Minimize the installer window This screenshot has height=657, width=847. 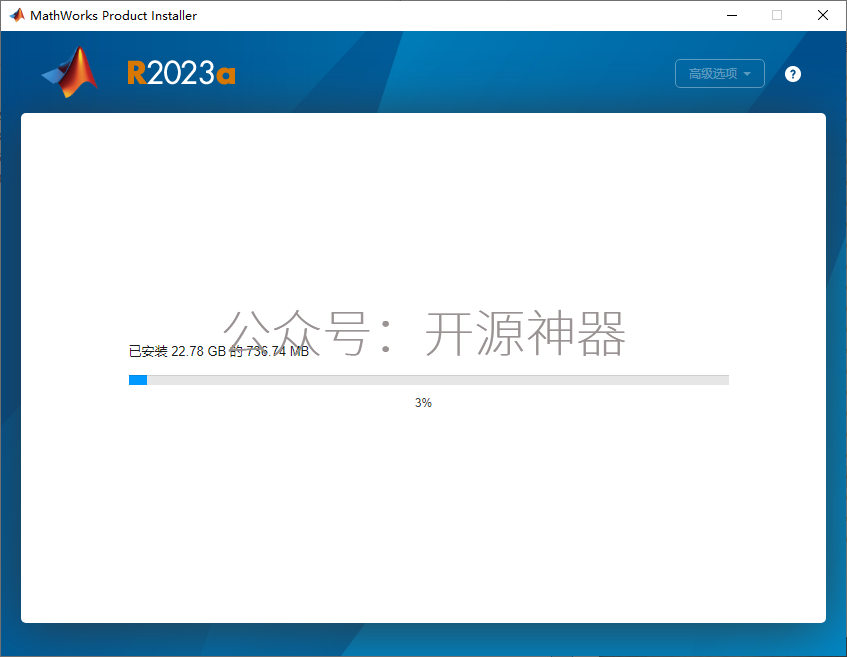pyautogui.click(x=732, y=15)
